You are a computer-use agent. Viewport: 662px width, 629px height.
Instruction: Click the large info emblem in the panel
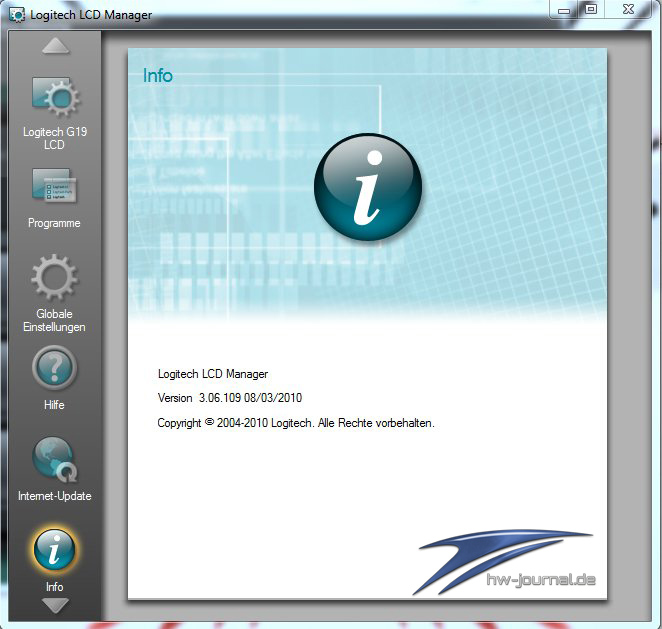click(x=368, y=187)
